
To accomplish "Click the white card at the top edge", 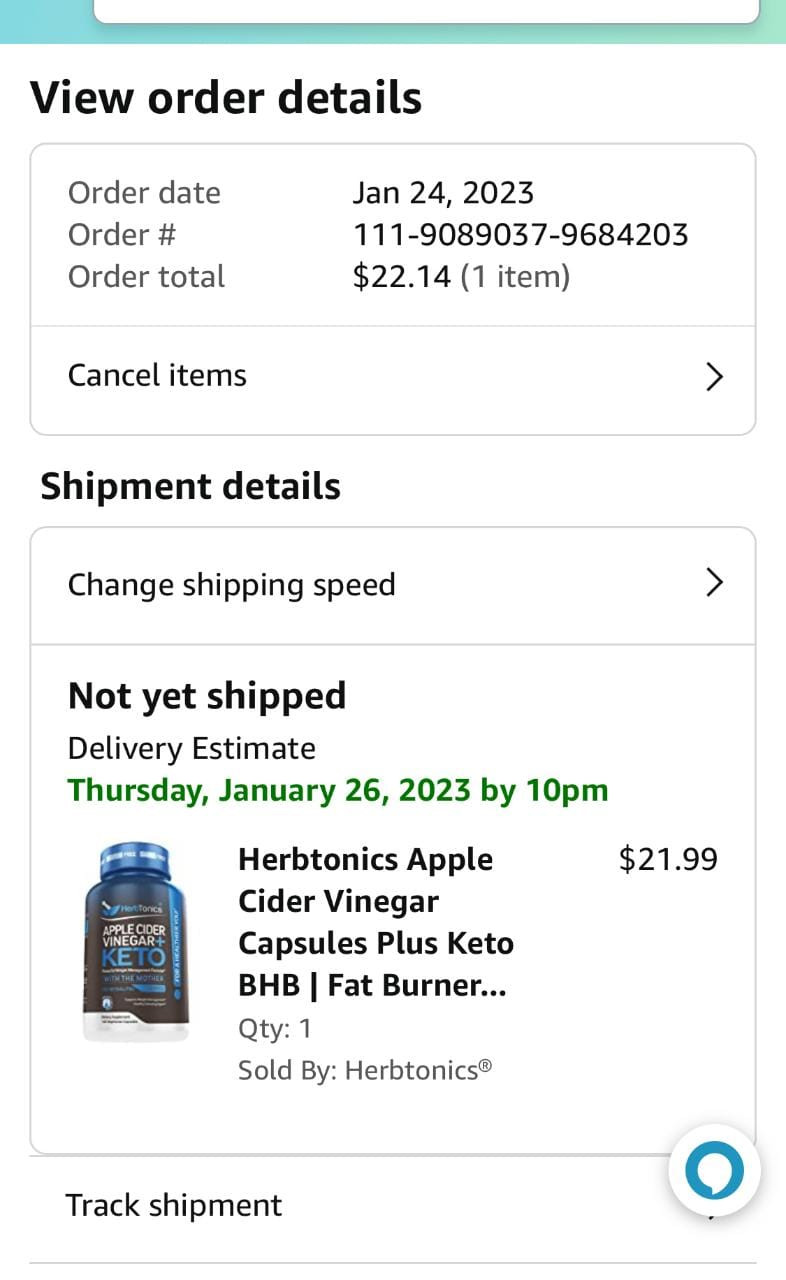I will click(426, 10).
